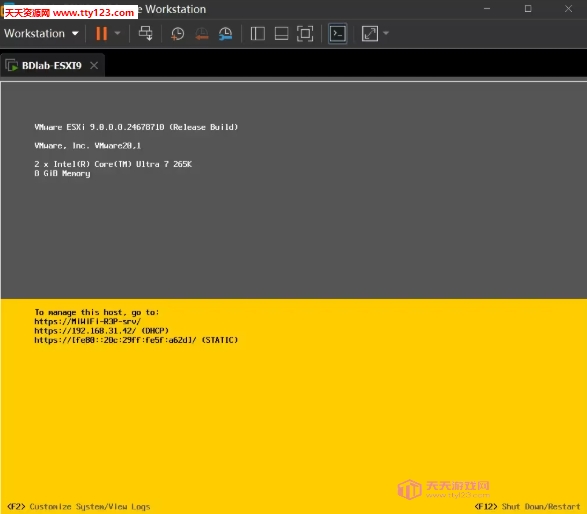This screenshot has height=514, width=587.
Task: Pause the running virtual machine
Action: [x=101, y=34]
